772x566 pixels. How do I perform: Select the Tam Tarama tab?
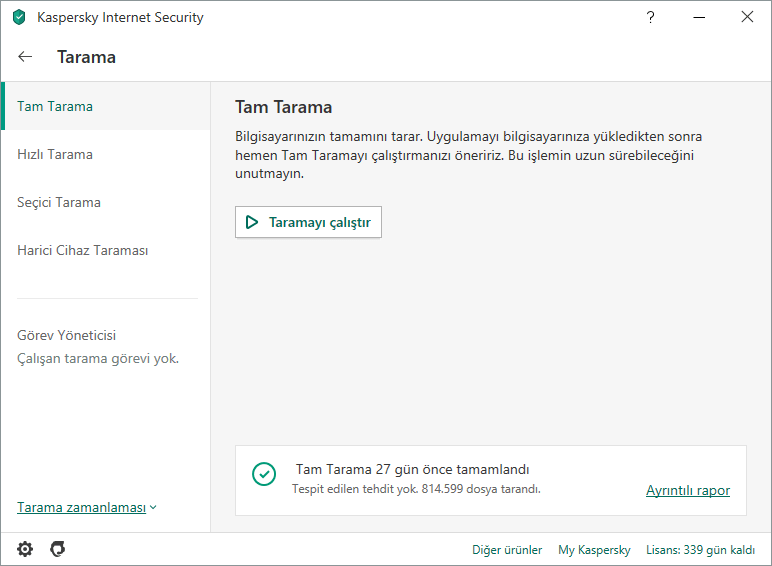click(55, 106)
